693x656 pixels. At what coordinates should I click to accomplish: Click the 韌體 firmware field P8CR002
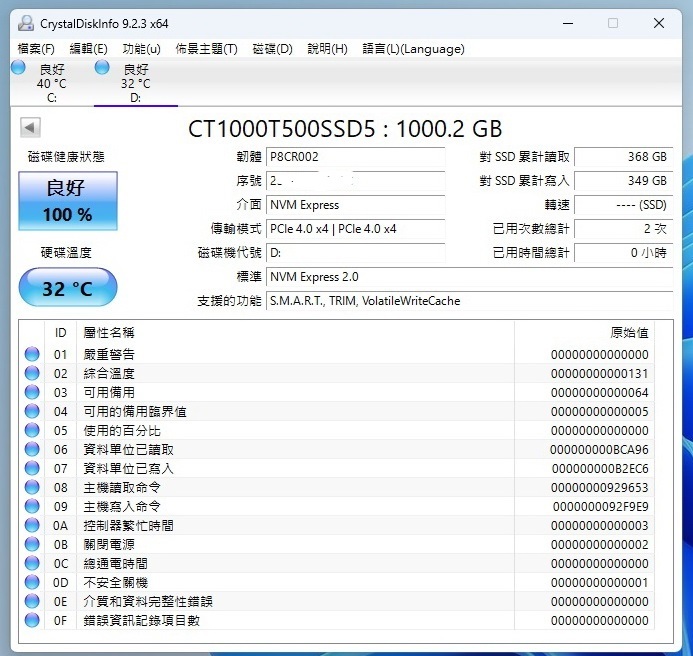[355, 157]
